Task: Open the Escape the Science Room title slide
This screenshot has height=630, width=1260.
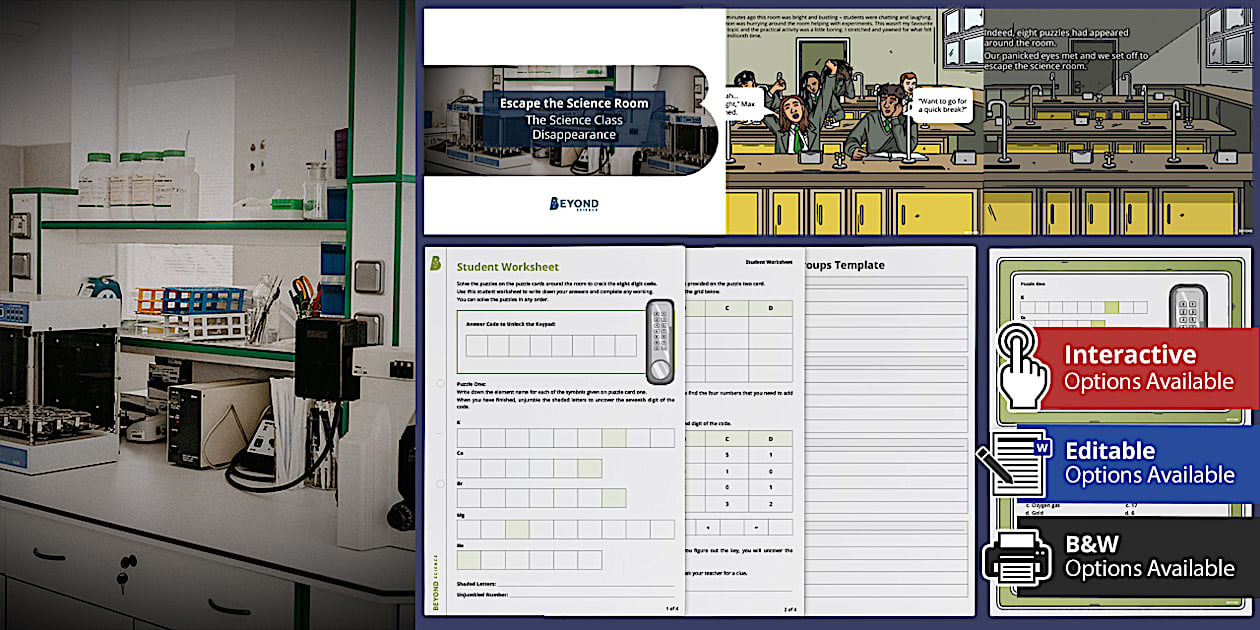Action: point(574,122)
